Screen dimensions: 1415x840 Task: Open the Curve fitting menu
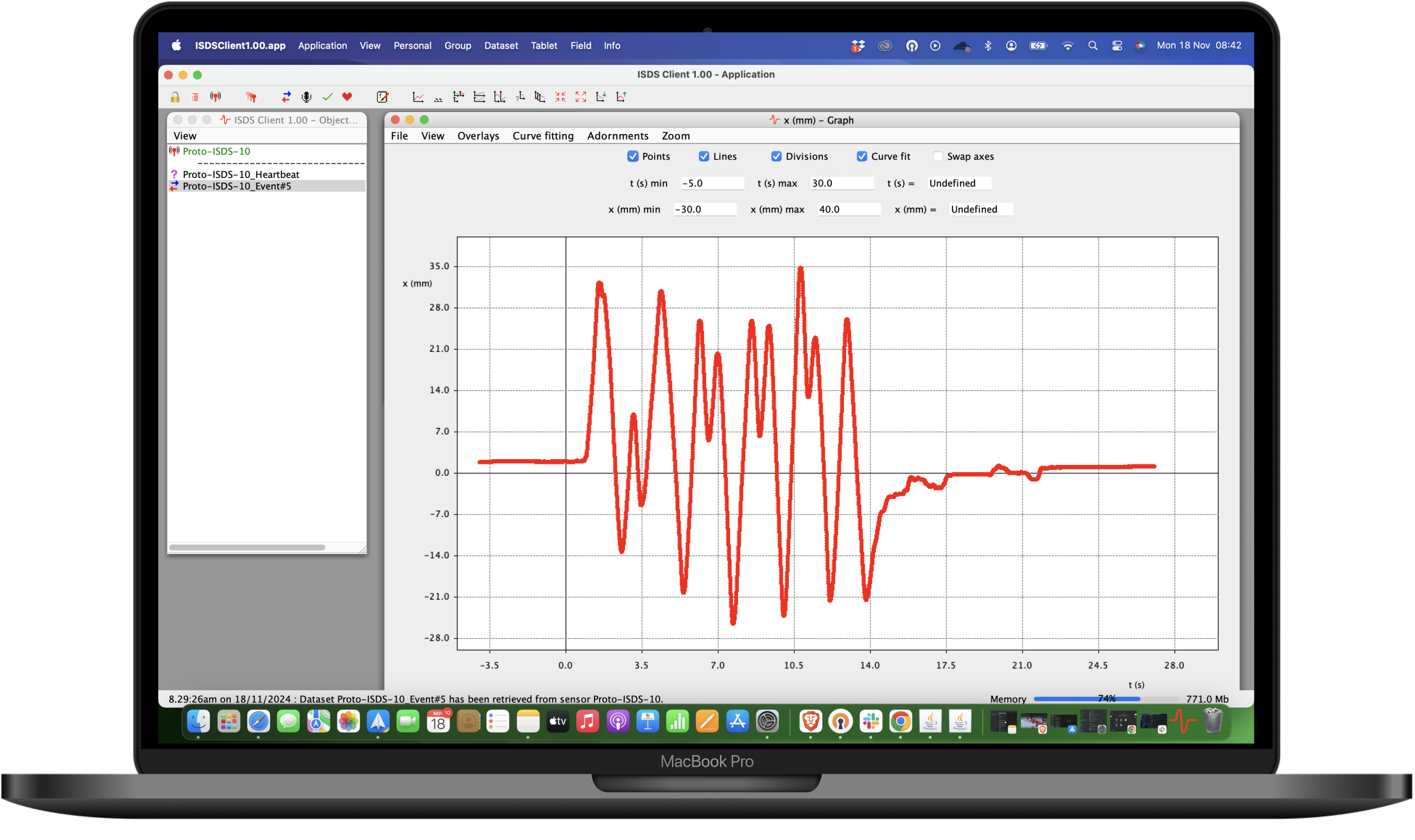pos(542,136)
